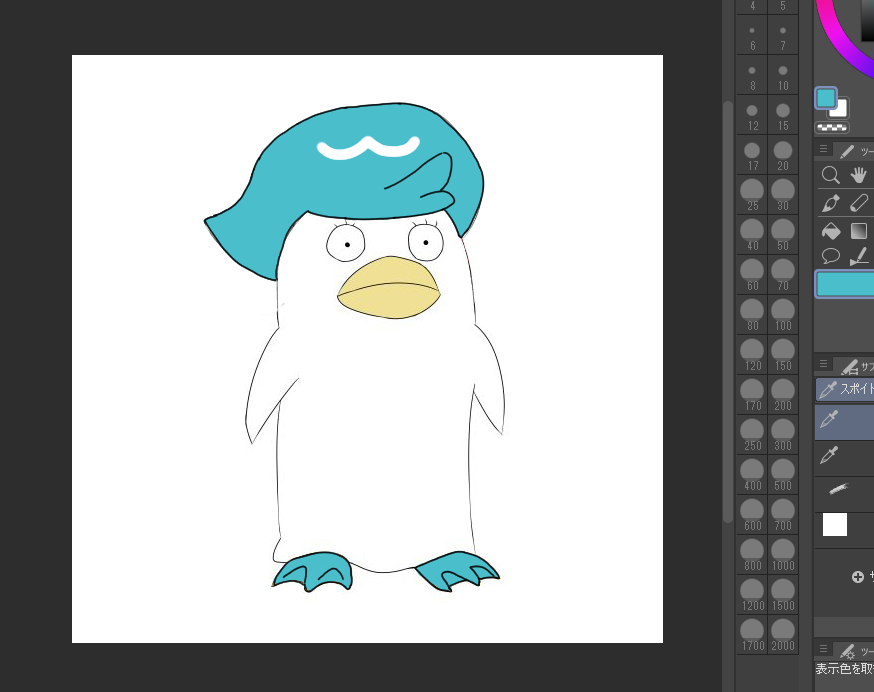The width and height of the screenshot is (874, 692).
Task: Choose brush size 10
Action: tap(783, 75)
